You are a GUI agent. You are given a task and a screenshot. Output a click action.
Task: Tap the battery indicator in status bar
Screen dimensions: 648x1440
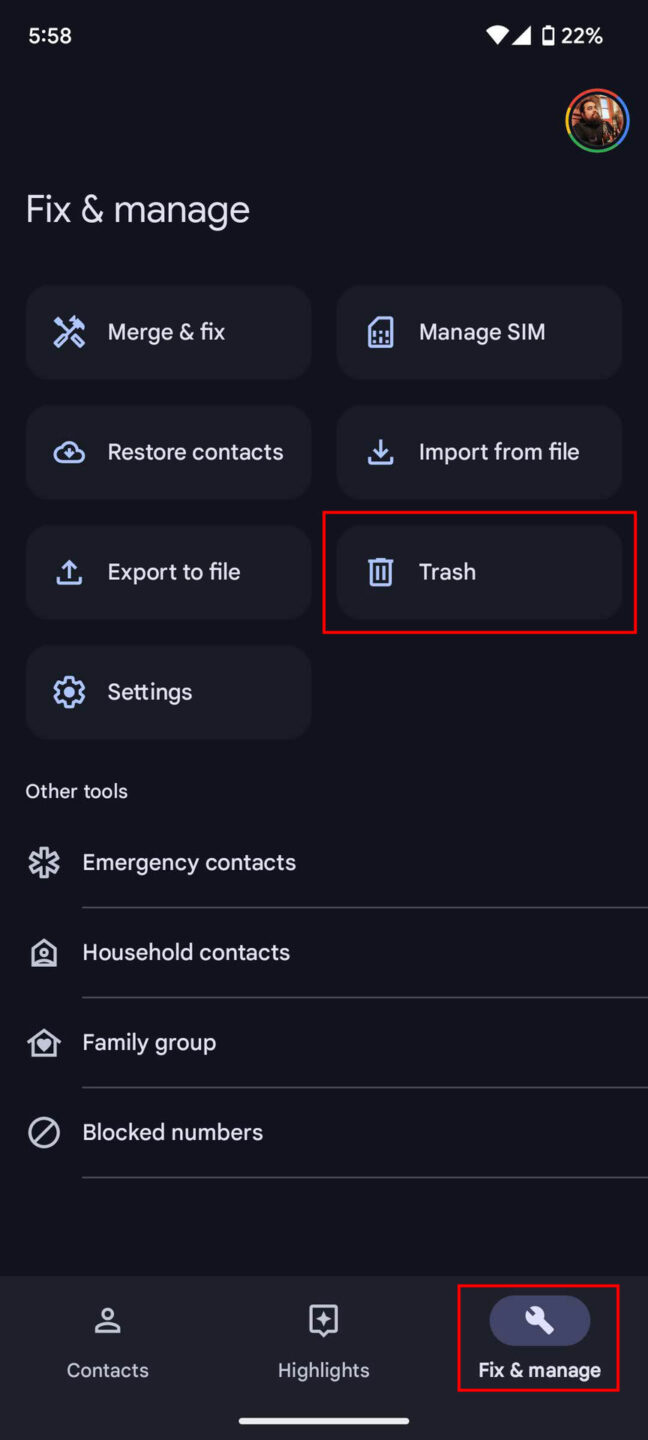548,36
